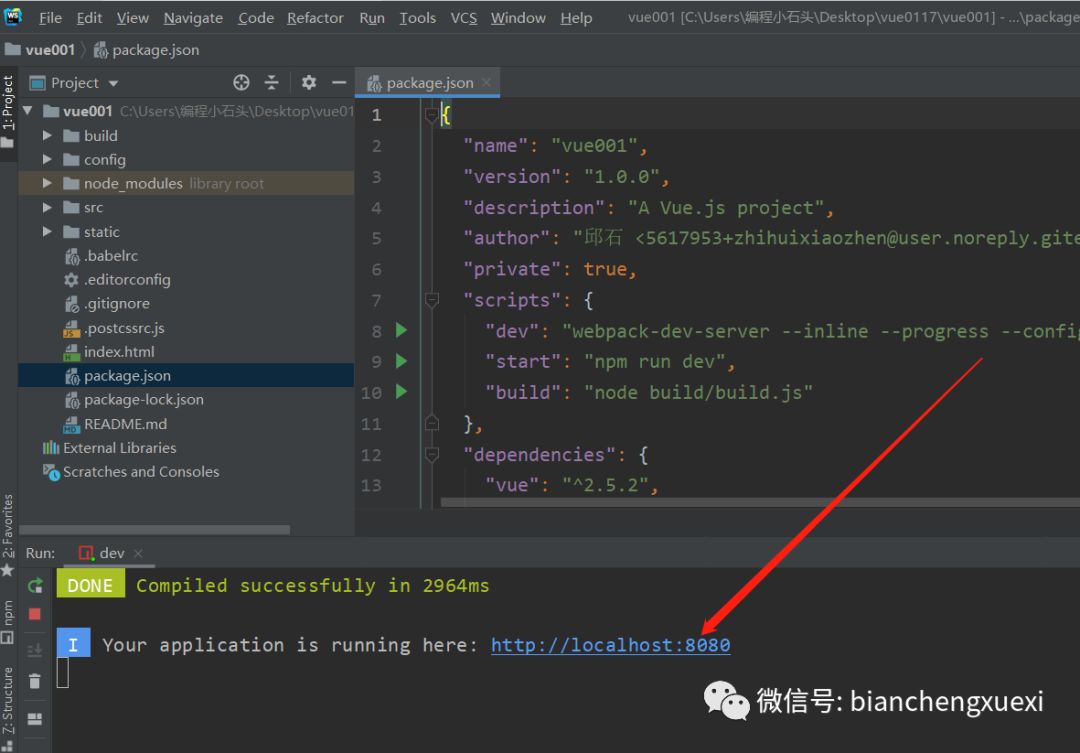
Task: Click the WebStorm logo icon
Action: pyautogui.click(x=13, y=16)
